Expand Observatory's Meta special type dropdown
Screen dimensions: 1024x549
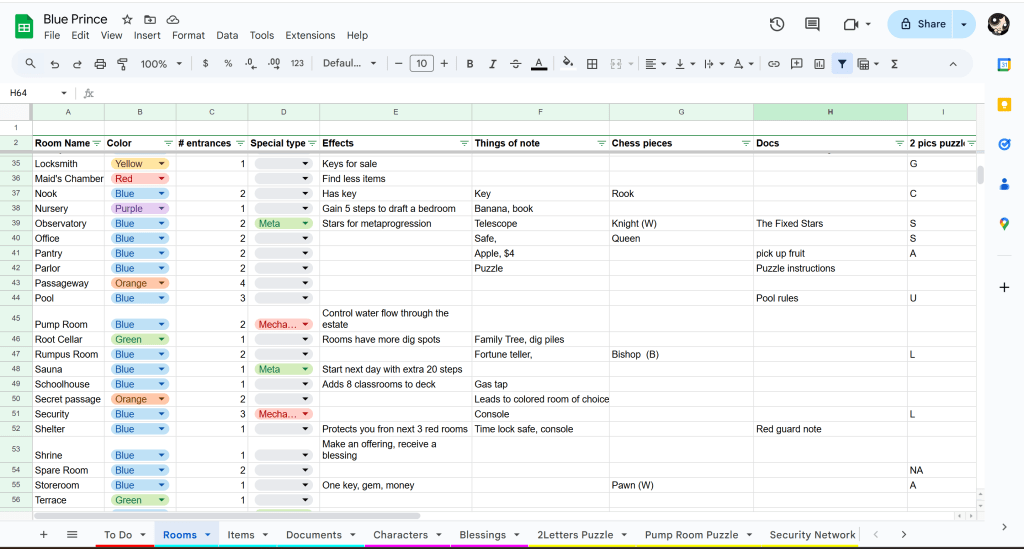click(305, 224)
